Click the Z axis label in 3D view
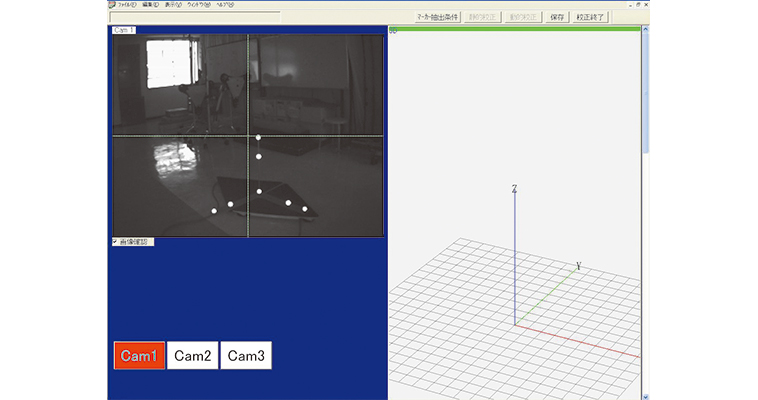The image size is (758, 400). click(514, 188)
